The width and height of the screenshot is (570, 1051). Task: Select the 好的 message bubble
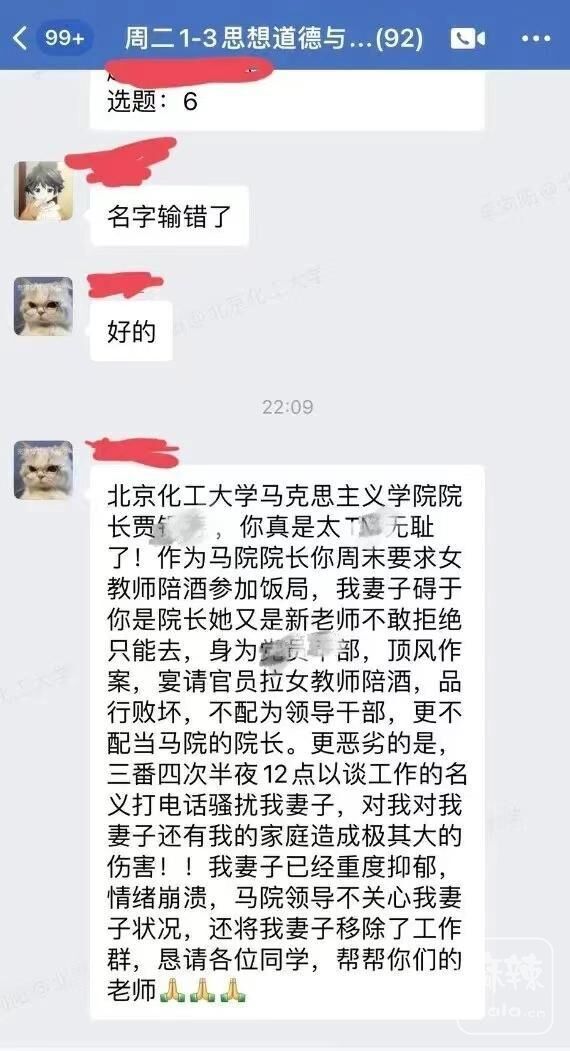(x=131, y=331)
